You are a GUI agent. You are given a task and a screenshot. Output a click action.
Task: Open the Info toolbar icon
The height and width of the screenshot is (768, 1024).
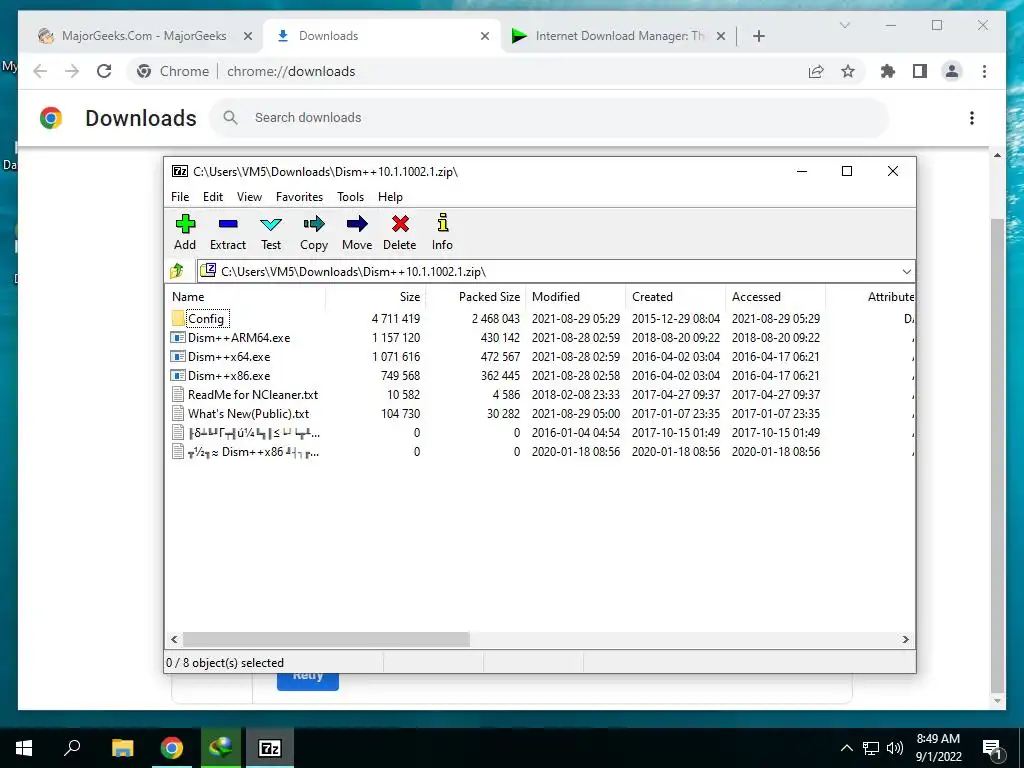tap(442, 223)
